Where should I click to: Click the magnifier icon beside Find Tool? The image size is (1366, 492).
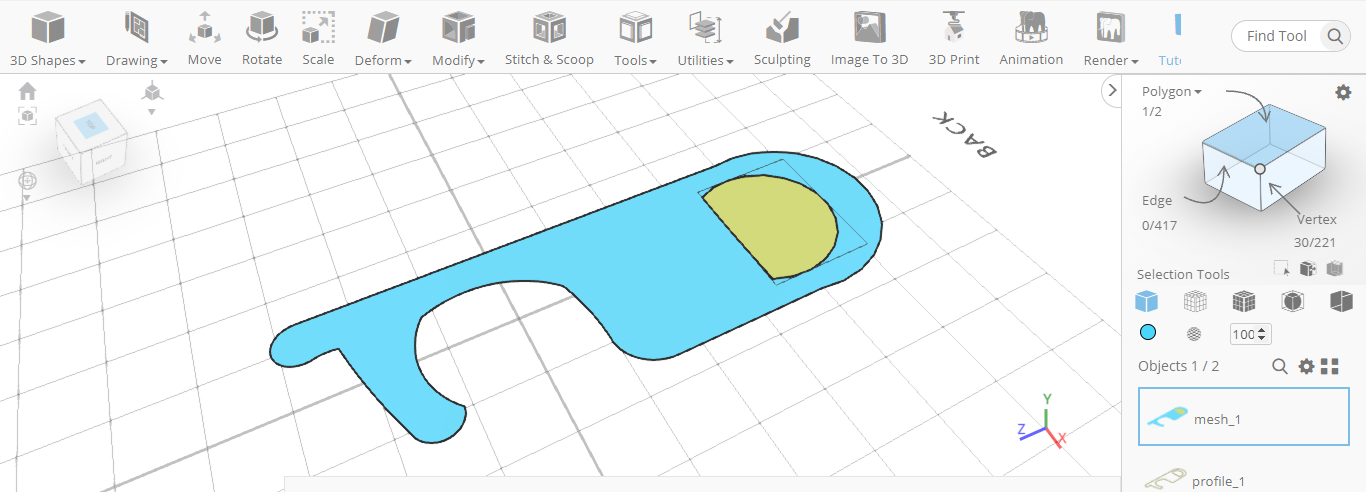tap(1335, 37)
